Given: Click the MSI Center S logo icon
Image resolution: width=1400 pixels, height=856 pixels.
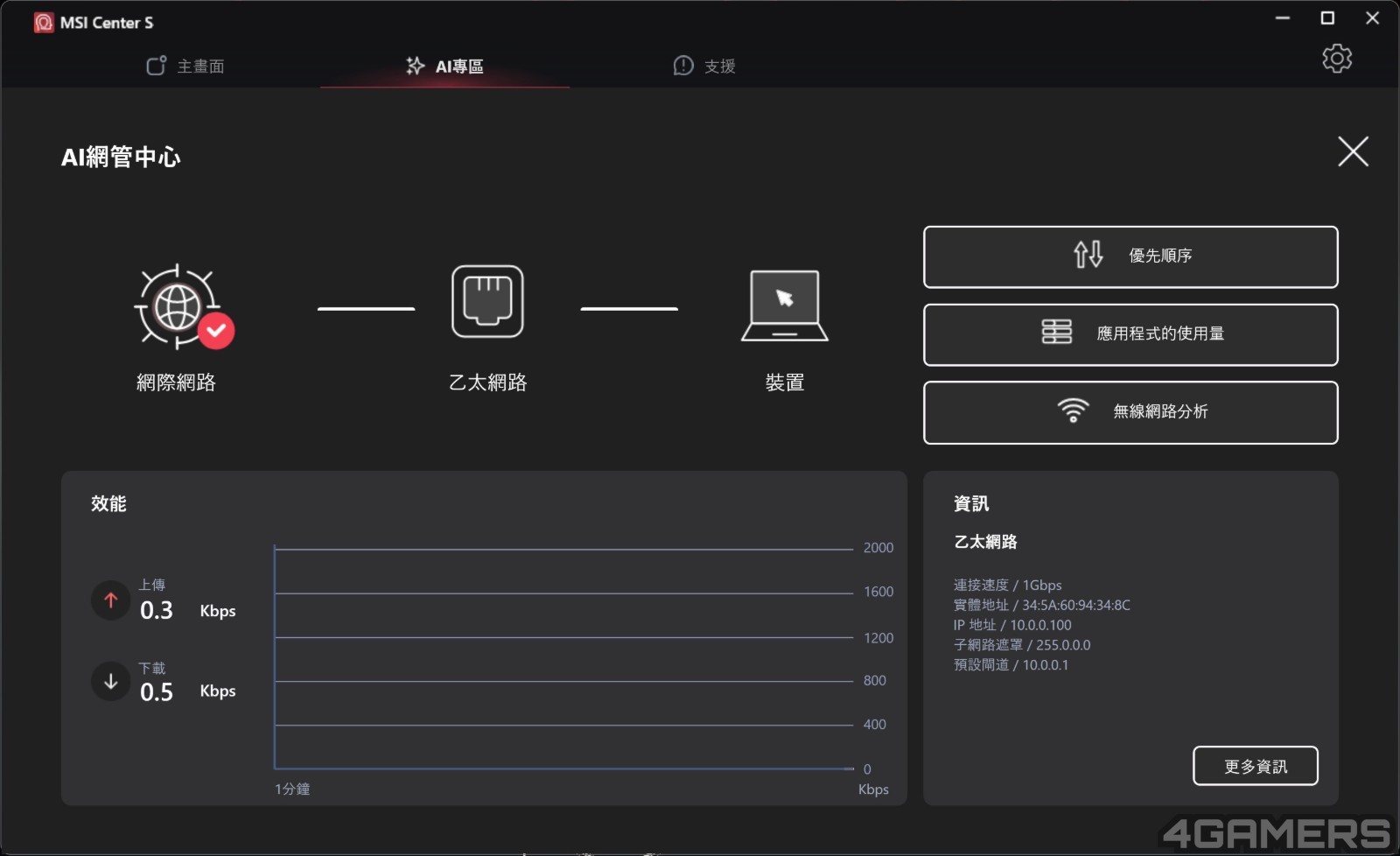Looking at the screenshot, I should click(44, 23).
